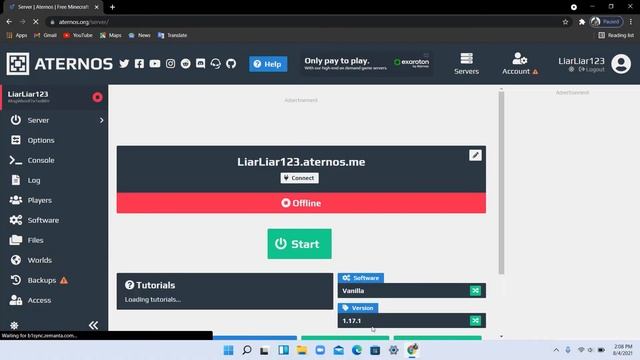
Task: Open the Maps bookmark
Action: [111, 36]
